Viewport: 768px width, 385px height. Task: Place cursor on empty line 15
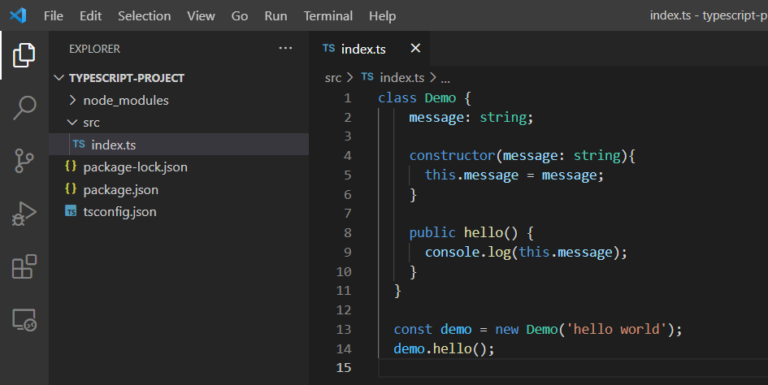point(573,367)
